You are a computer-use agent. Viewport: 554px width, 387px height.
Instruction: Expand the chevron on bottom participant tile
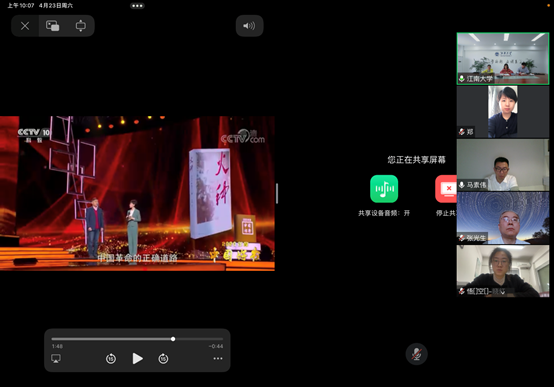[502, 292]
